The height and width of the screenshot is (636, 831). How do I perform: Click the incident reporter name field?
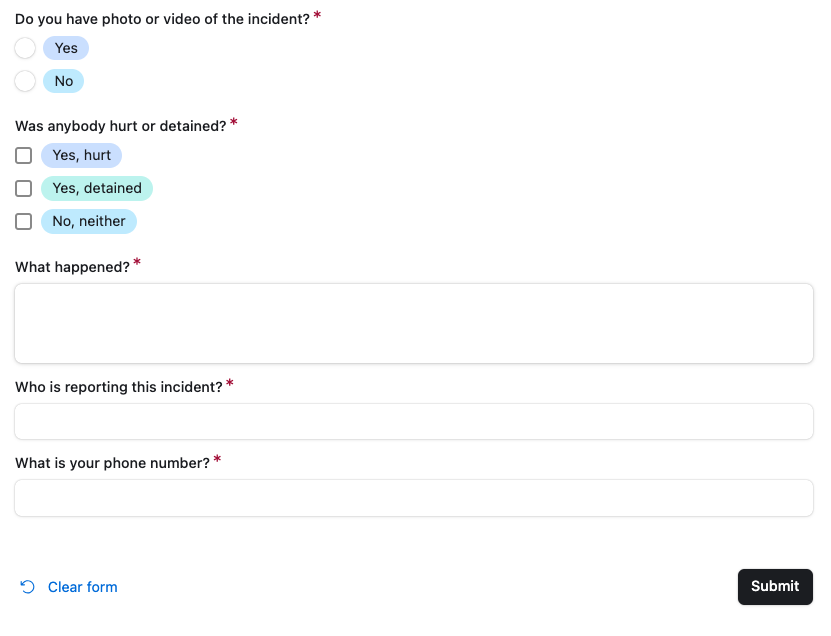click(413, 421)
